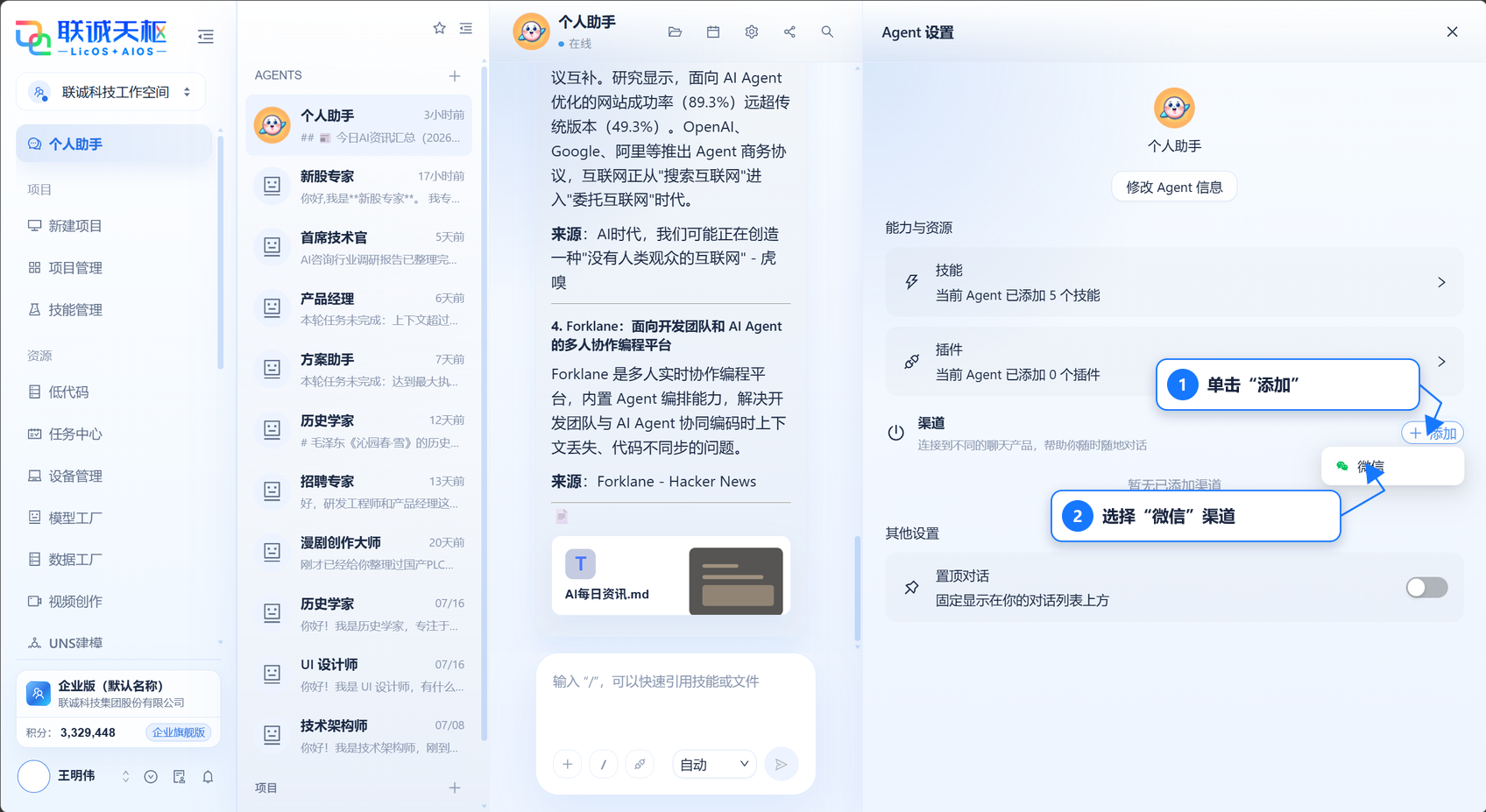The image size is (1486, 812).
Task: Click the 添加 channel button
Action: tap(1433, 433)
